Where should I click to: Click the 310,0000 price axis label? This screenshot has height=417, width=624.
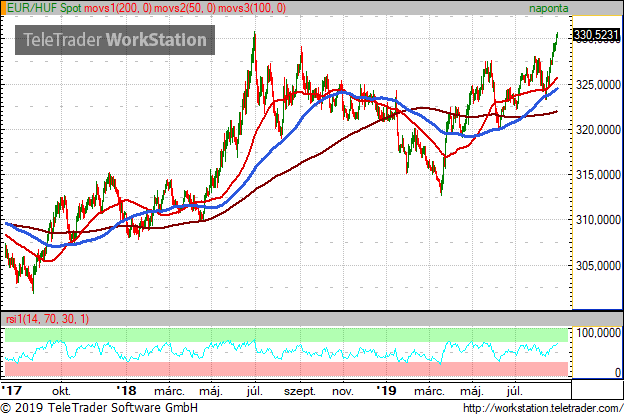click(599, 220)
